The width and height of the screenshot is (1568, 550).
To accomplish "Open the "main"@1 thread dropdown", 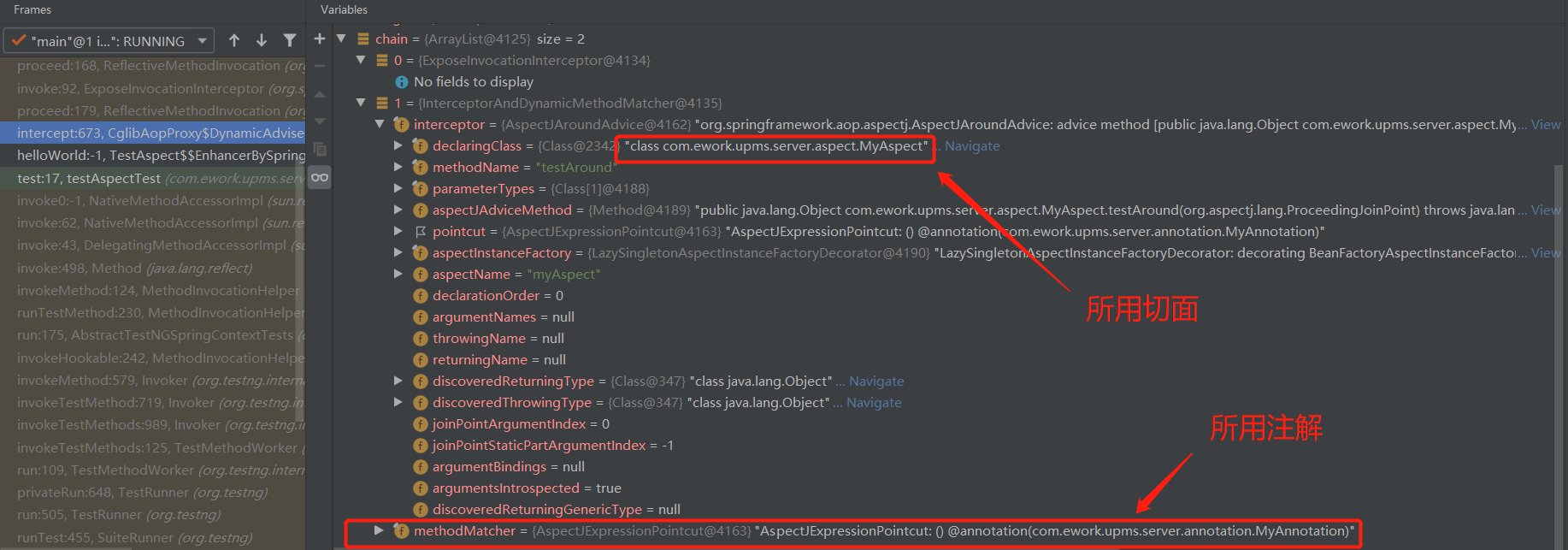I will [x=109, y=40].
